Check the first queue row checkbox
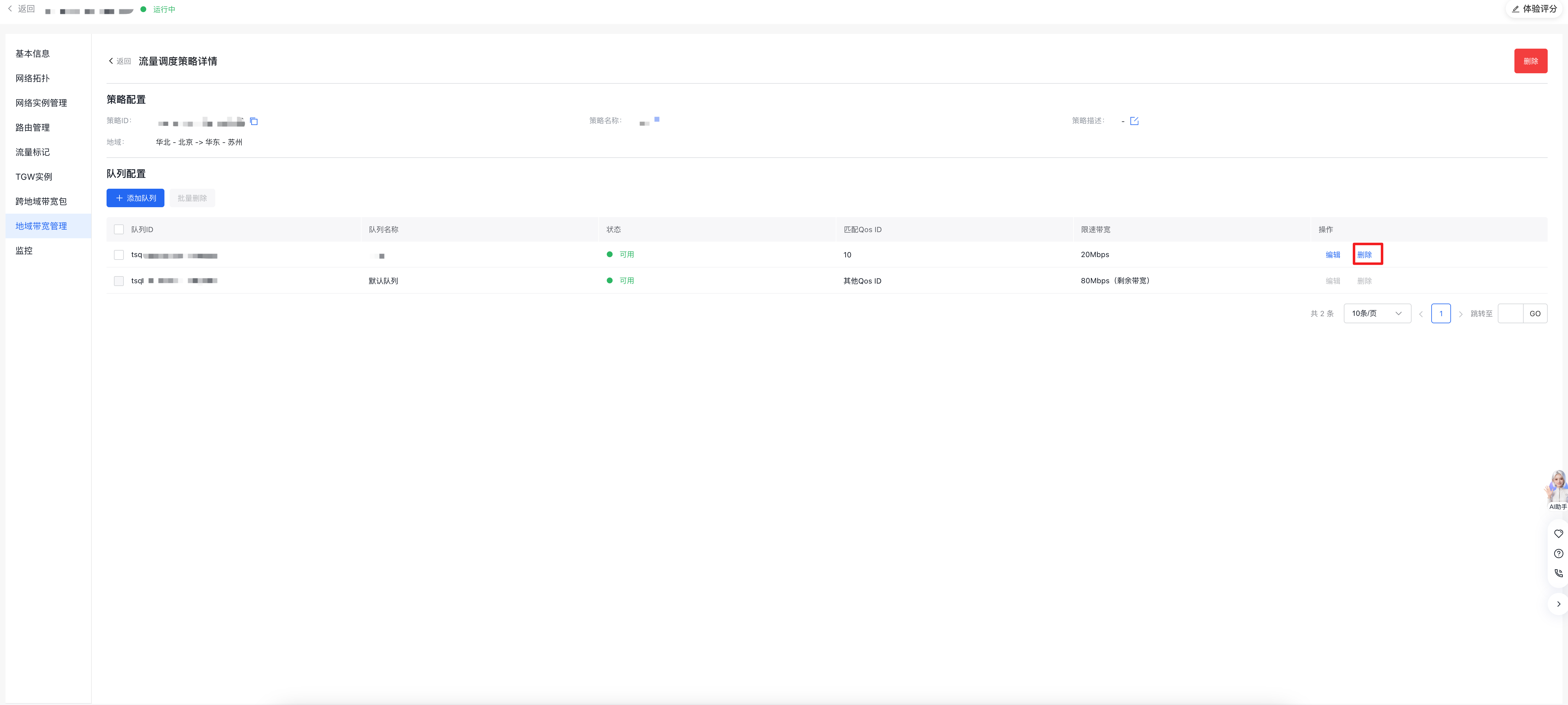1568x705 pixels. tap(119, 255)
